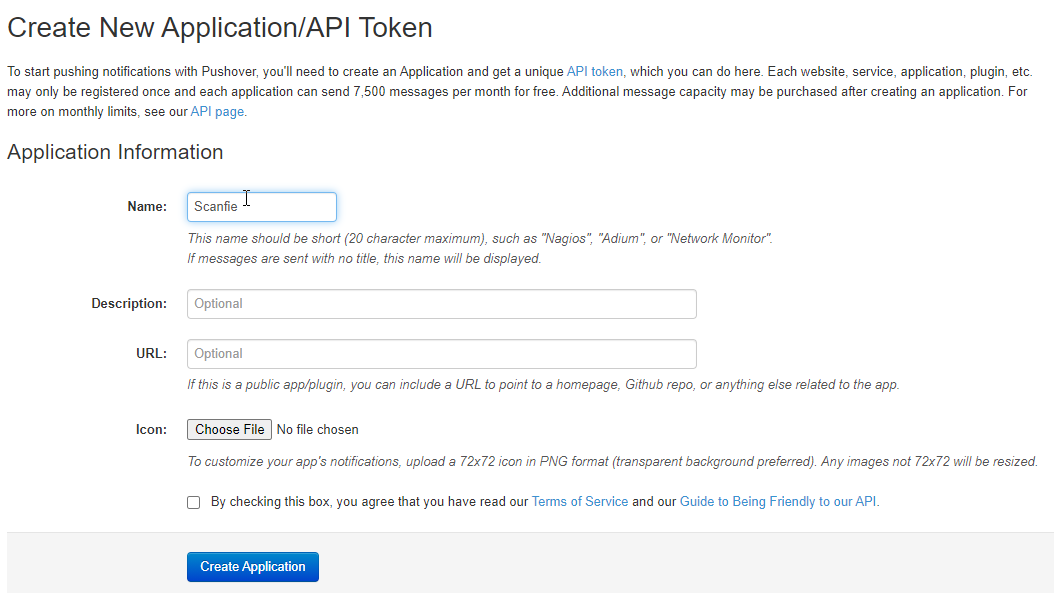
Task: Visit Guide to Being Friendly to our API
Action: tap(778, 502)
